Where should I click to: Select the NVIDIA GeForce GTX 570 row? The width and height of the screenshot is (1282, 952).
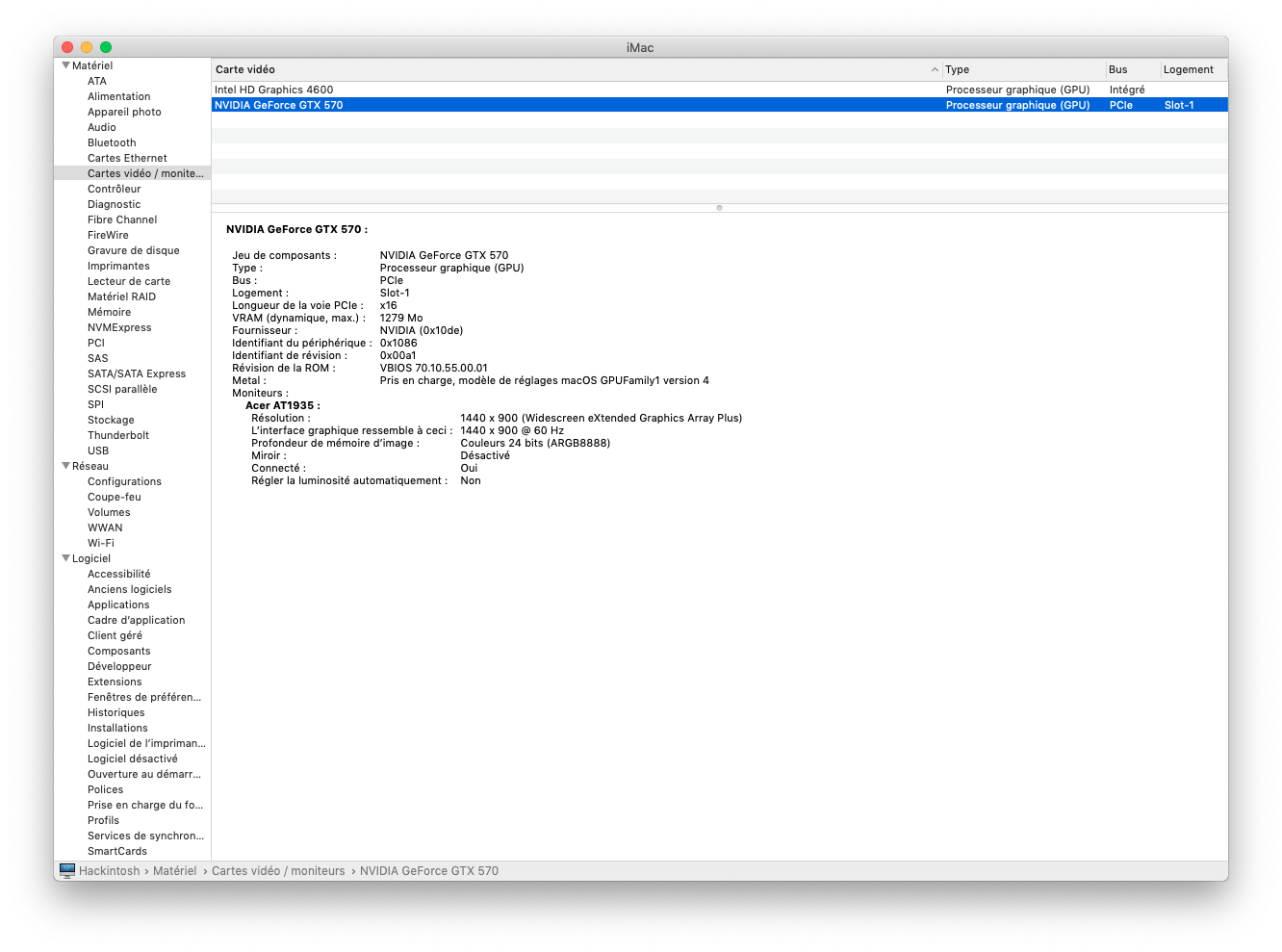coord(719,105)
